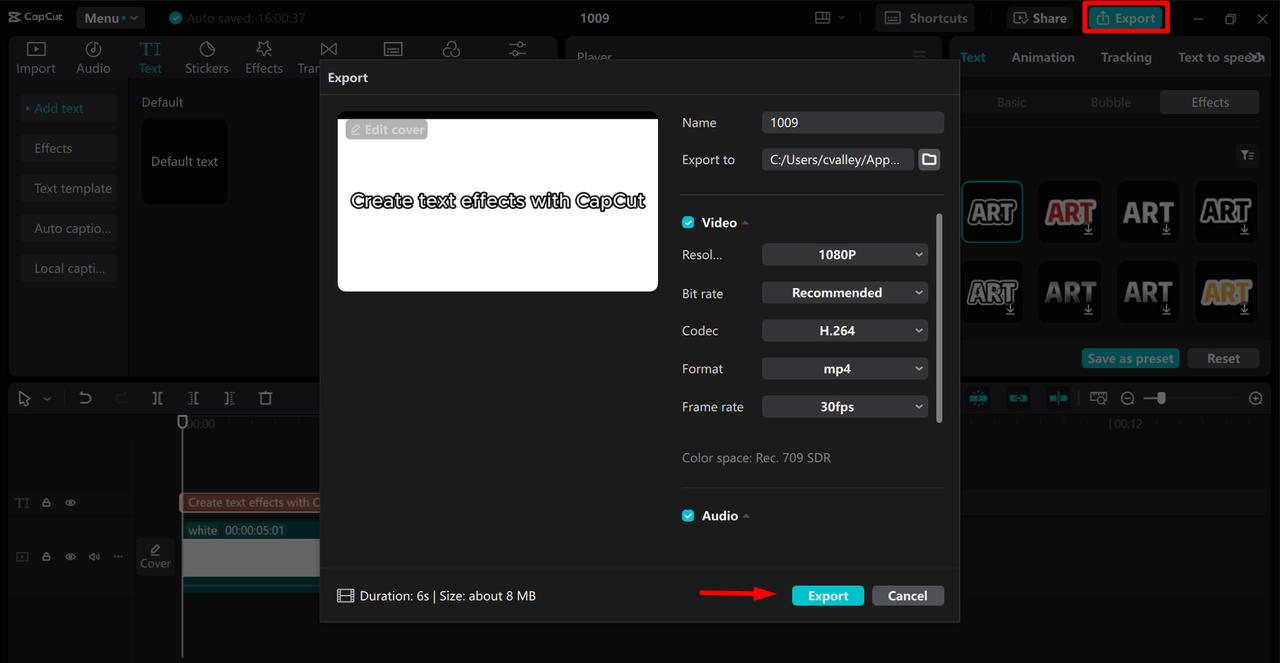
Task: Click the undo arrow in timeline toolbar
Action: click(x=85, y=398)
